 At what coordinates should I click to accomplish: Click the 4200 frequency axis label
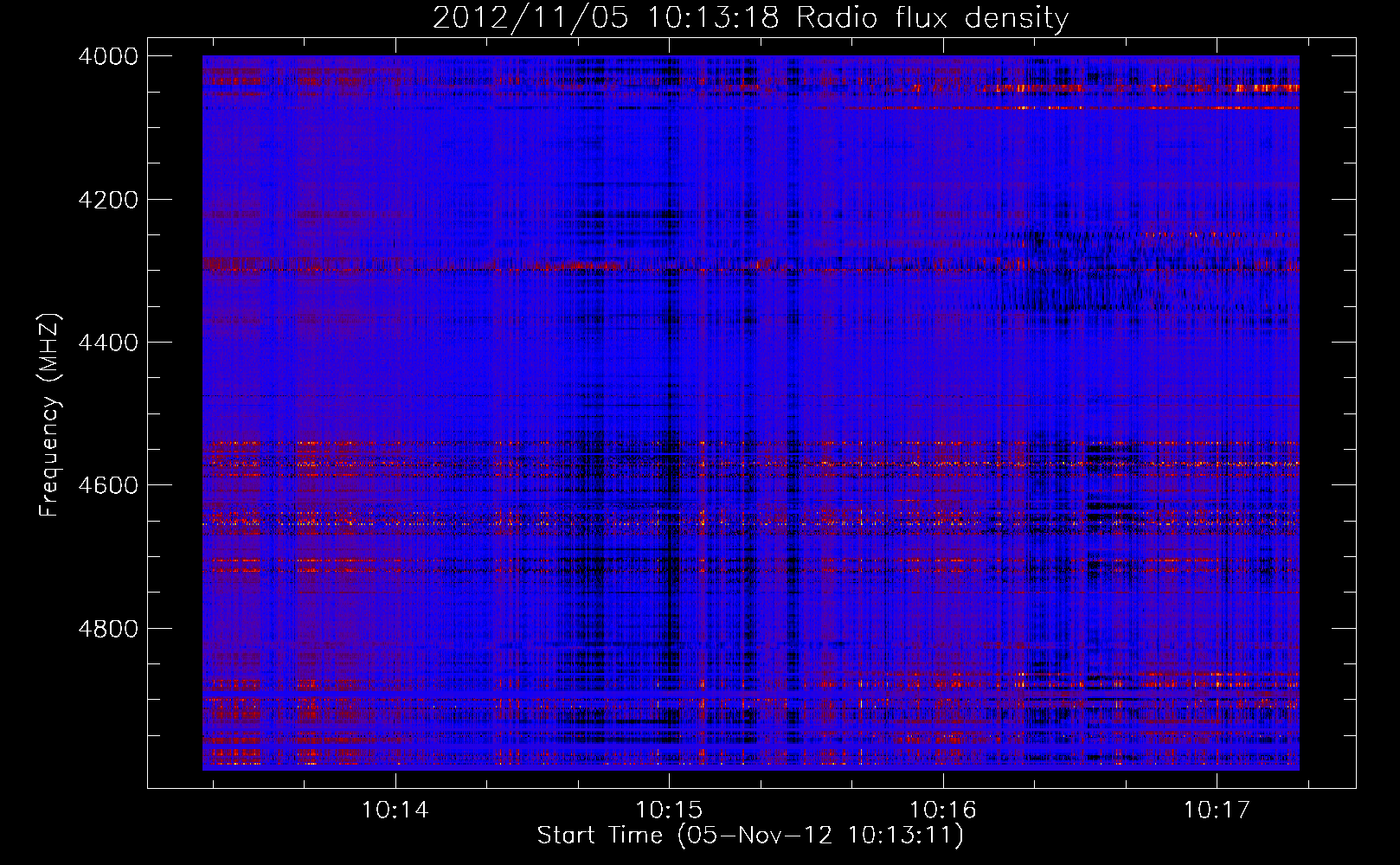click(108, 200)
